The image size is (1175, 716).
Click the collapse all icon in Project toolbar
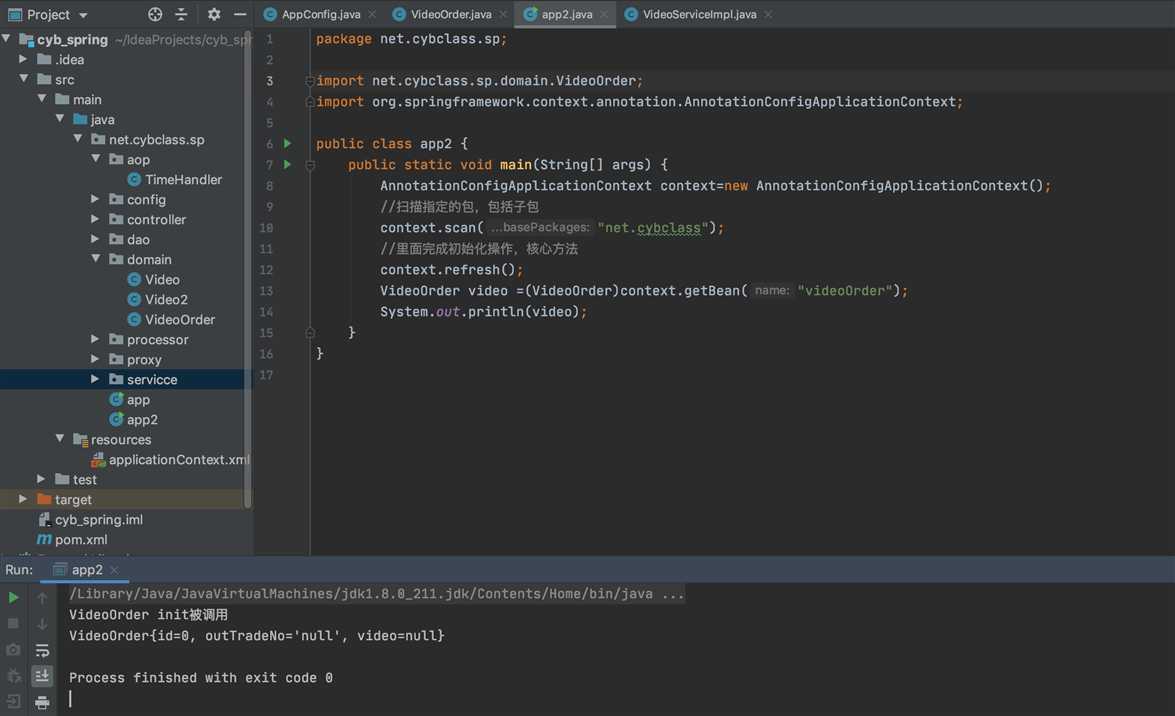tap(181, 14)
